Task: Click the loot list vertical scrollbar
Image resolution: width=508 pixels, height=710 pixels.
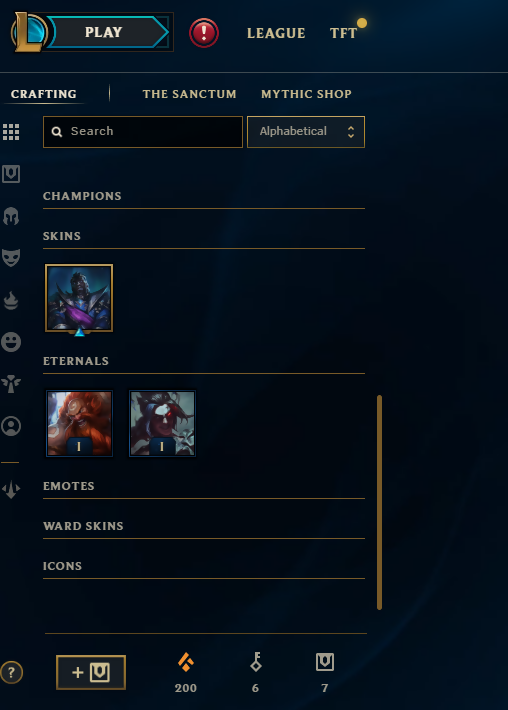Action: pyautogui.click(x=379, y=503)
